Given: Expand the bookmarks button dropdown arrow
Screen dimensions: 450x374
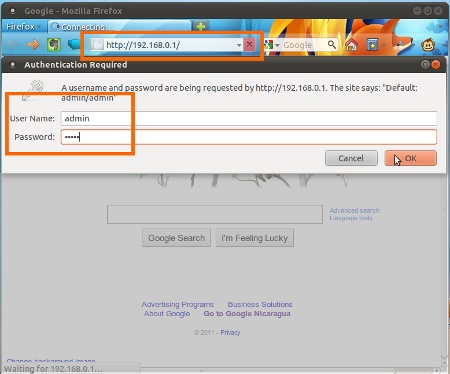Looking at the screenshot, I should coord(384,45).
